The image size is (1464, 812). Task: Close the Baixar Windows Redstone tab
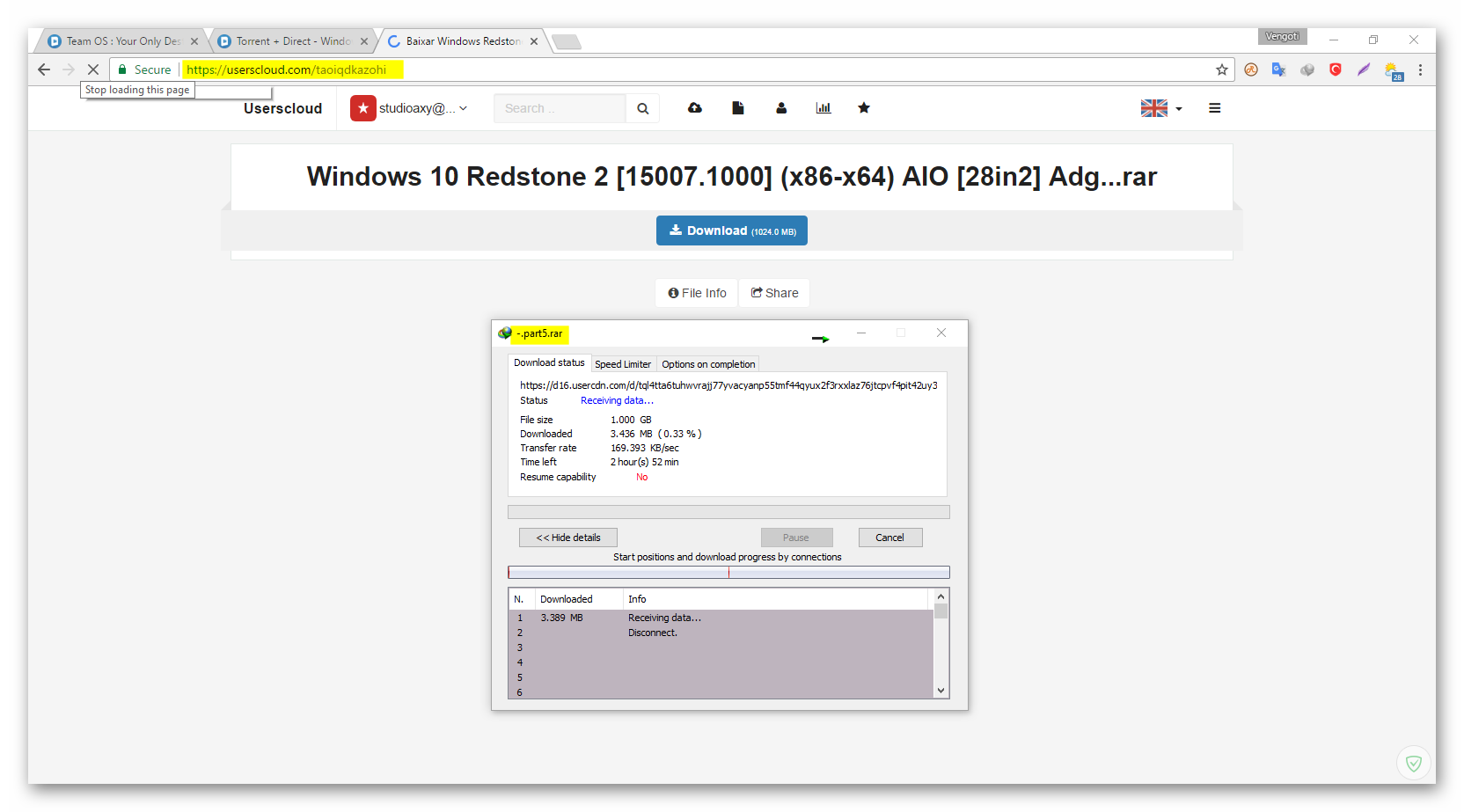[534, 41]
